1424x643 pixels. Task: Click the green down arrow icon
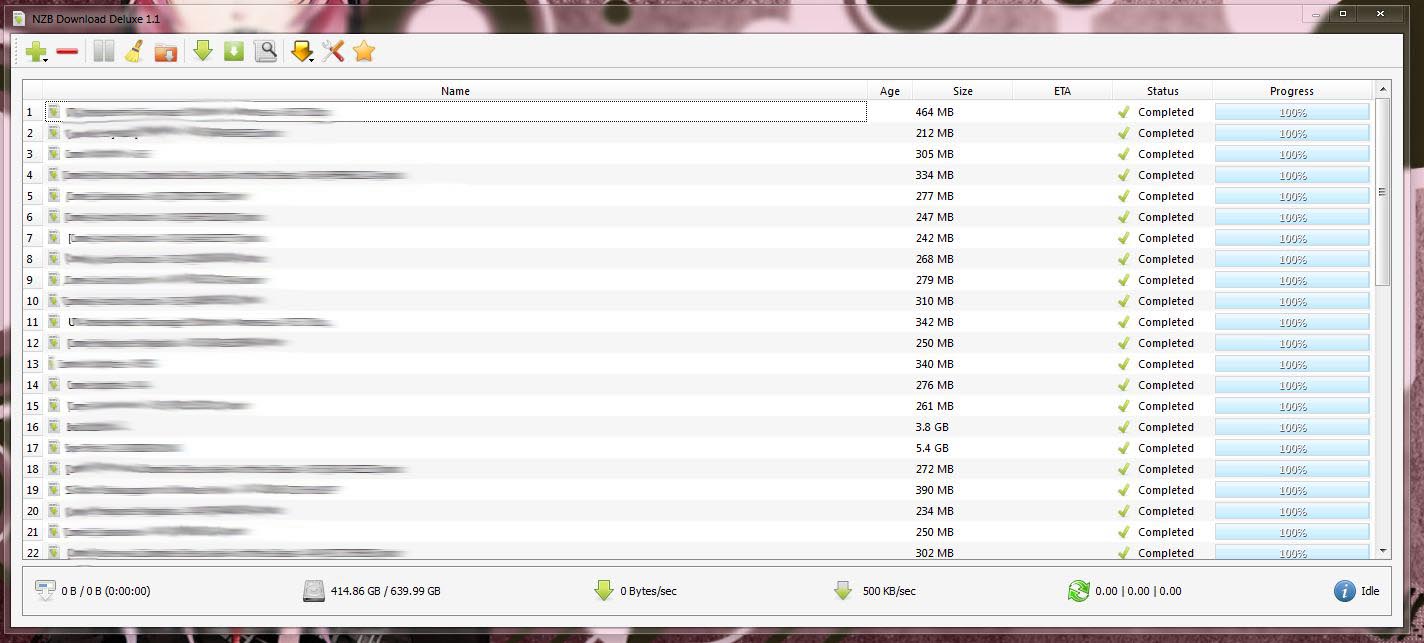(x=203, y=51)
